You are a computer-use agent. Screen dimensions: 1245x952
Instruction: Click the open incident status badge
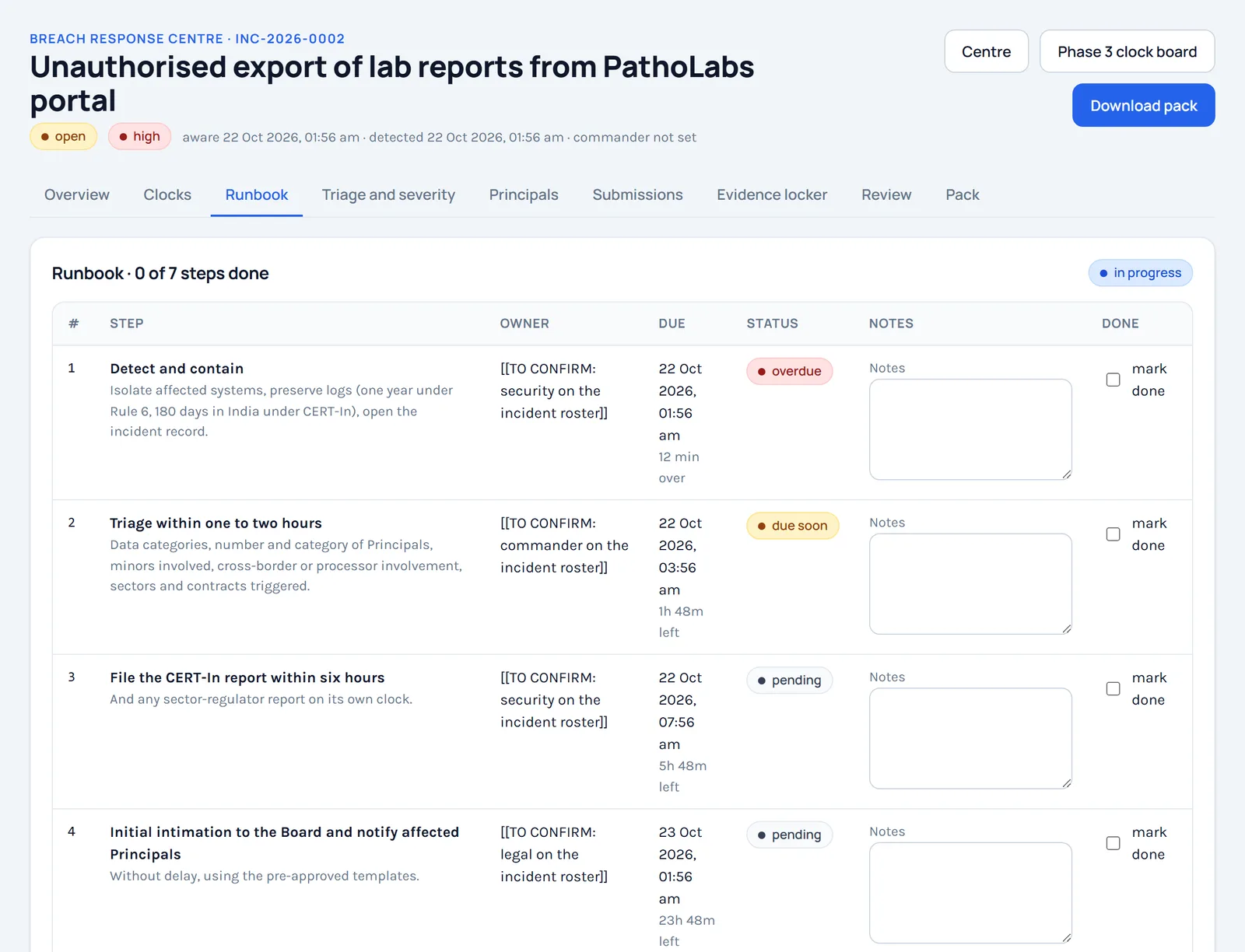tap(63, 137)
